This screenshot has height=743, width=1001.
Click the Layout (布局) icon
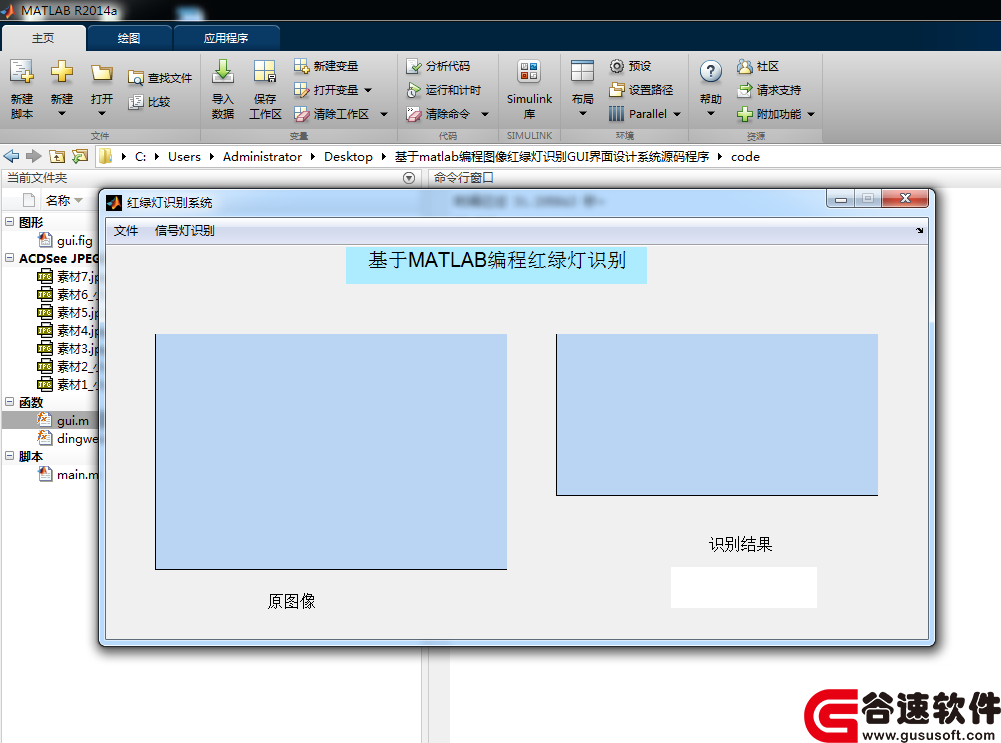(582, 71)
